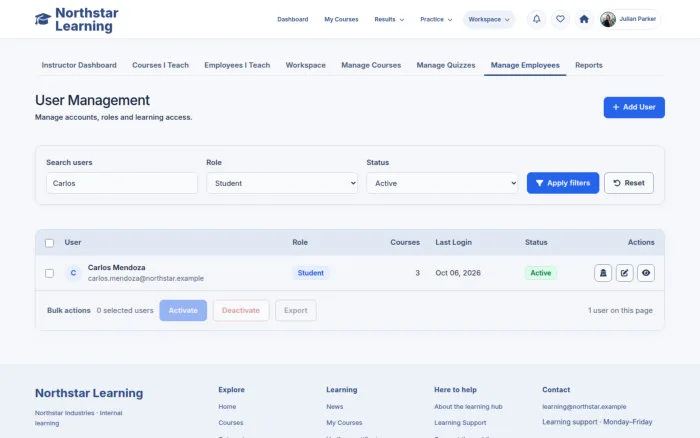Click the Last Login column header
This screenshot has width=700, height=438.
[x=454, y=242]
